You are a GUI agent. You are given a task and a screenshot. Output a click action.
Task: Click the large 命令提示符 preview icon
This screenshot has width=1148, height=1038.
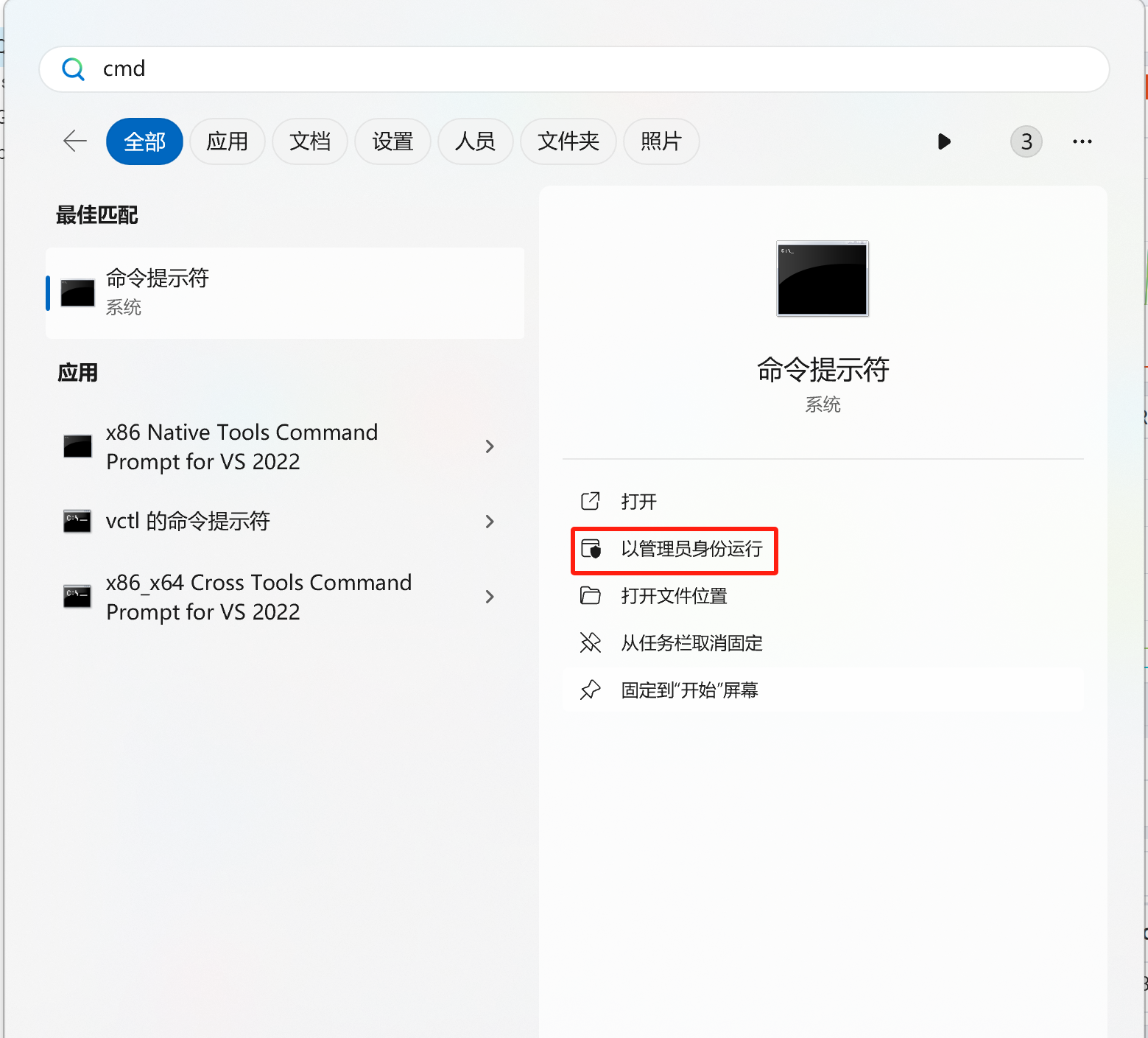pyautogui.click(x=822, y=278)
